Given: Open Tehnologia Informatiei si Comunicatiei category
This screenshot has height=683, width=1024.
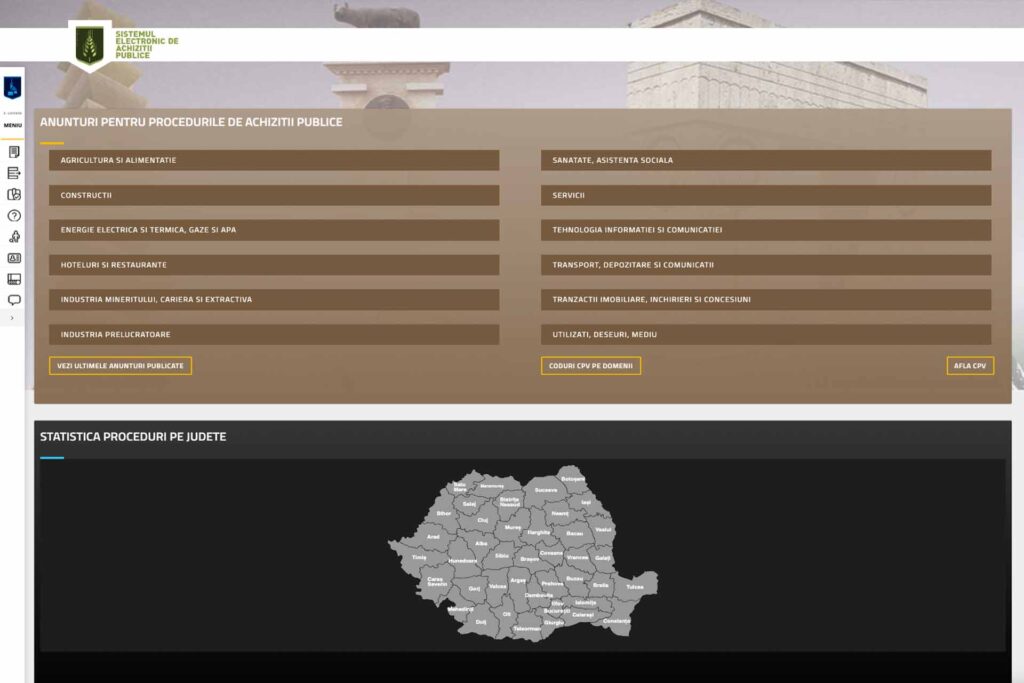Looking at the screenshot, I should (x=766, y=230).
